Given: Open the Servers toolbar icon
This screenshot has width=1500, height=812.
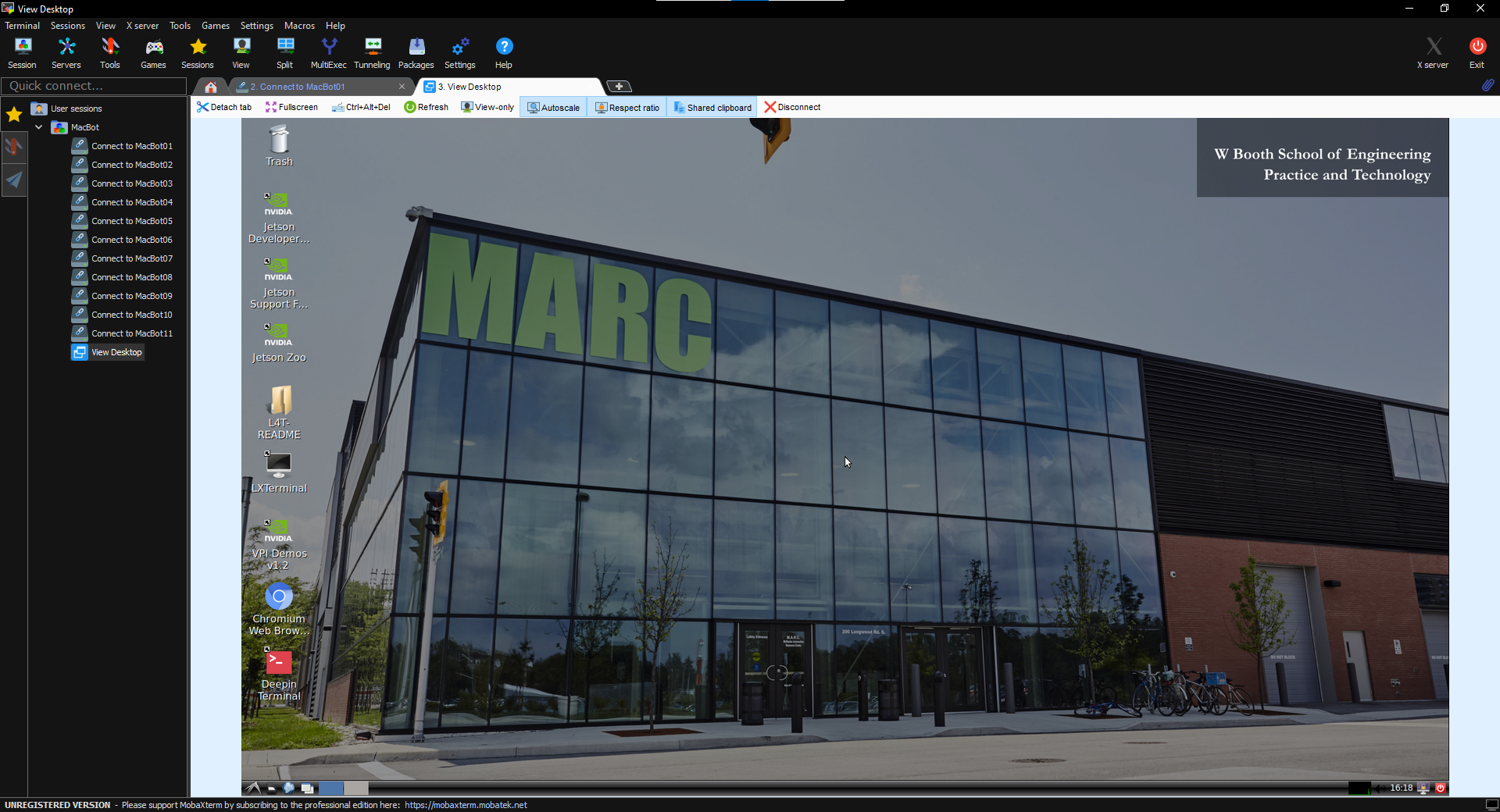Looking at the screenshot, I should (66, 53).
